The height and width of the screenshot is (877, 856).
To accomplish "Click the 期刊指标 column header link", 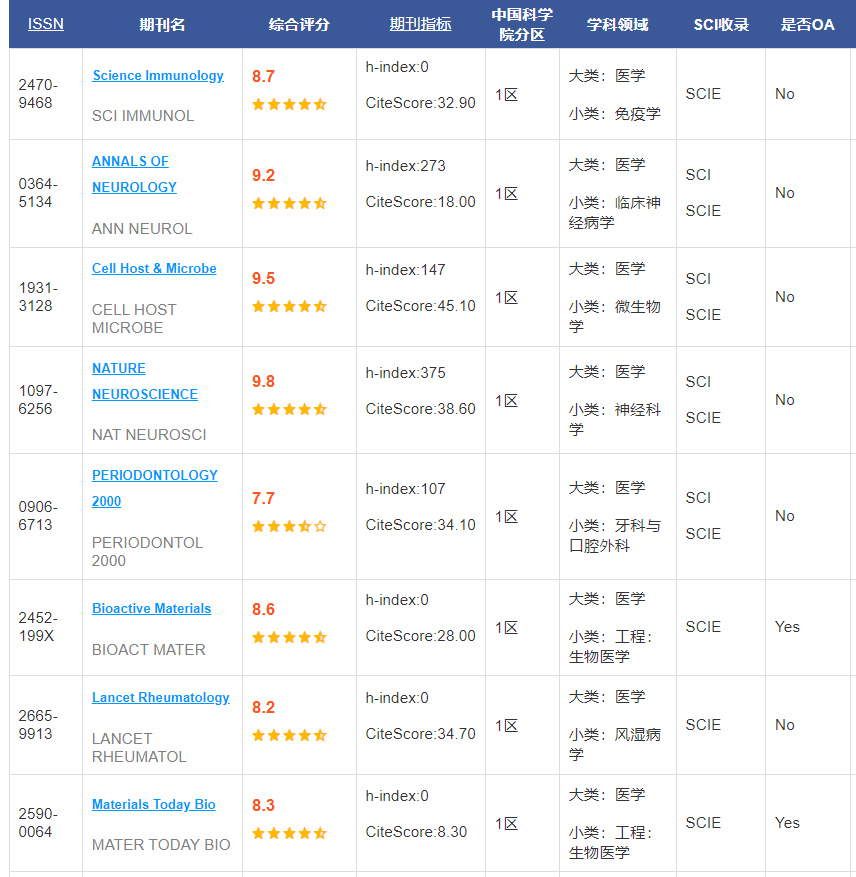I will click(420, 24).
